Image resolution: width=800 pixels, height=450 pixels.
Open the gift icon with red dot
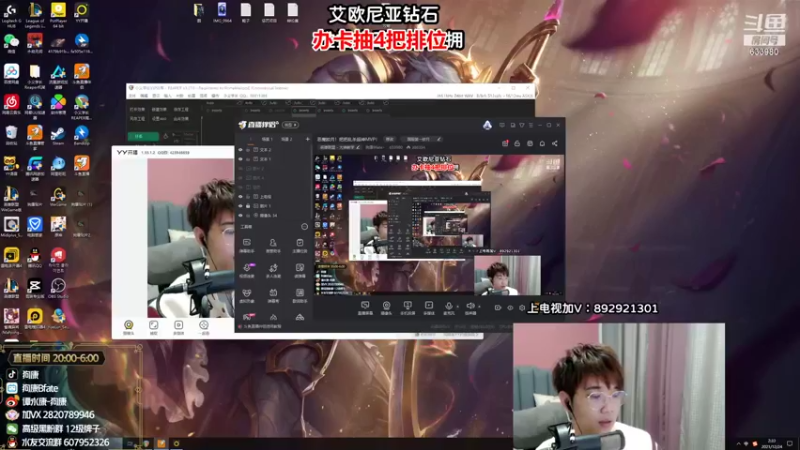(505, 143)
